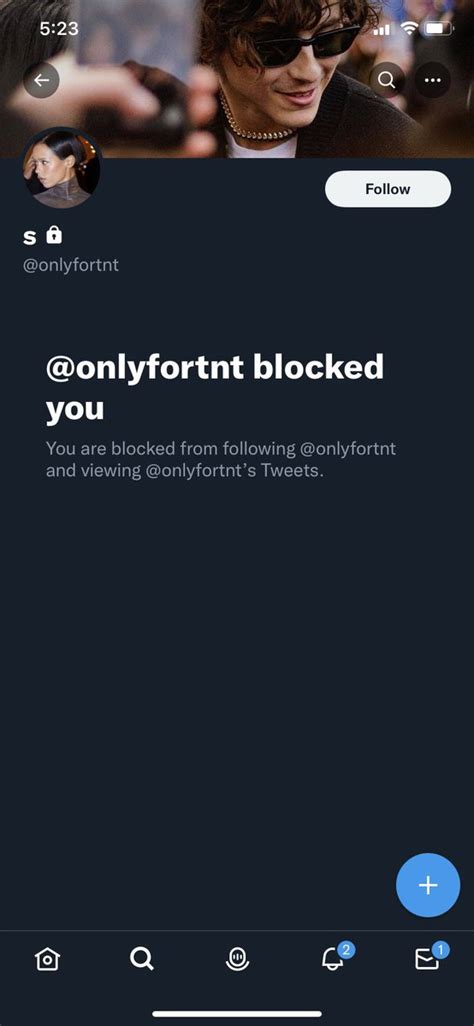Viewport: 474px width, 1026px height.
Task: Open the round profile avatar photo
Action: 62,168
